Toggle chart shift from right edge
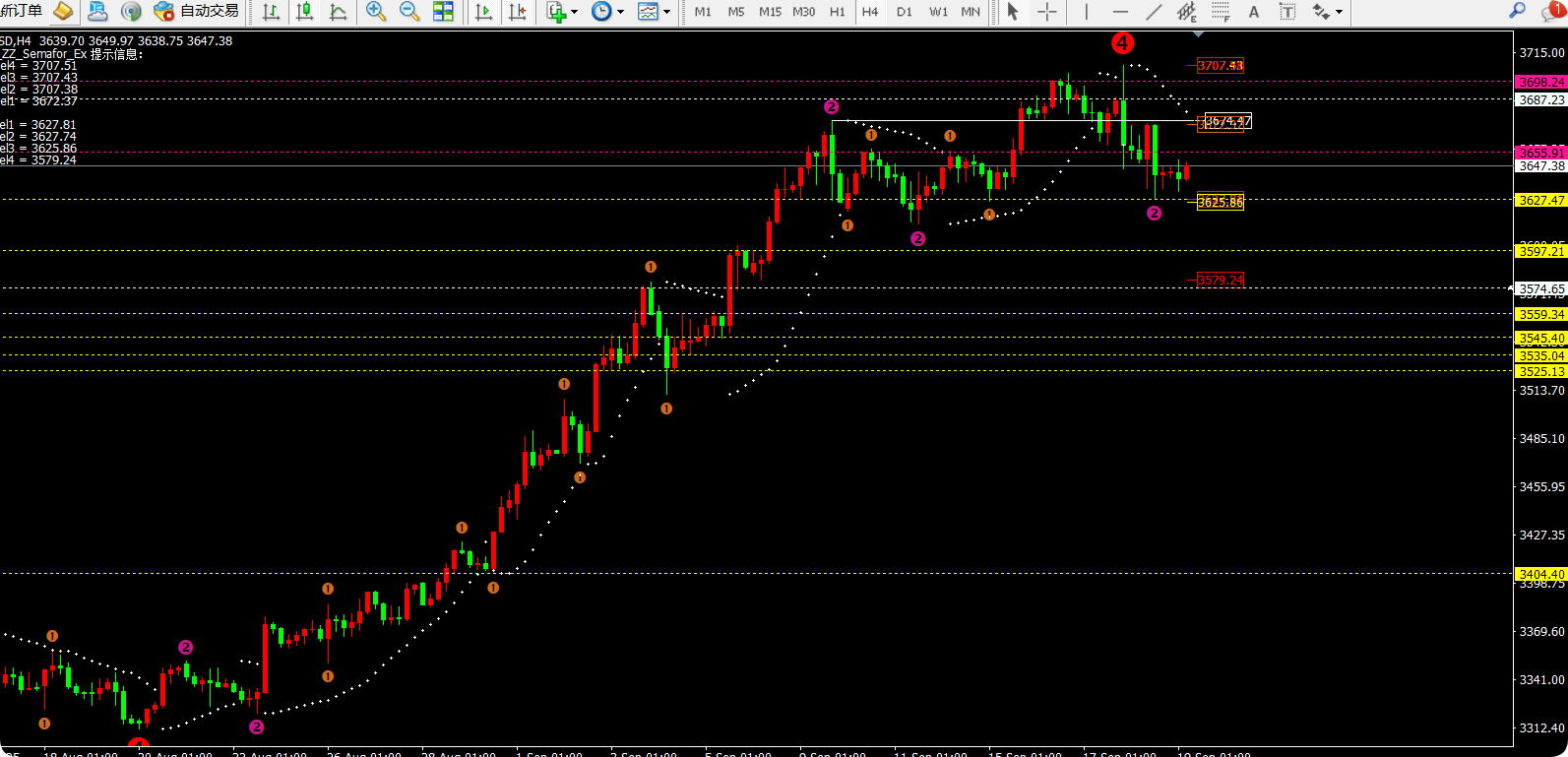Image resolution: width=1568 pixels, height=757 pixels. (x=517, y=12)
